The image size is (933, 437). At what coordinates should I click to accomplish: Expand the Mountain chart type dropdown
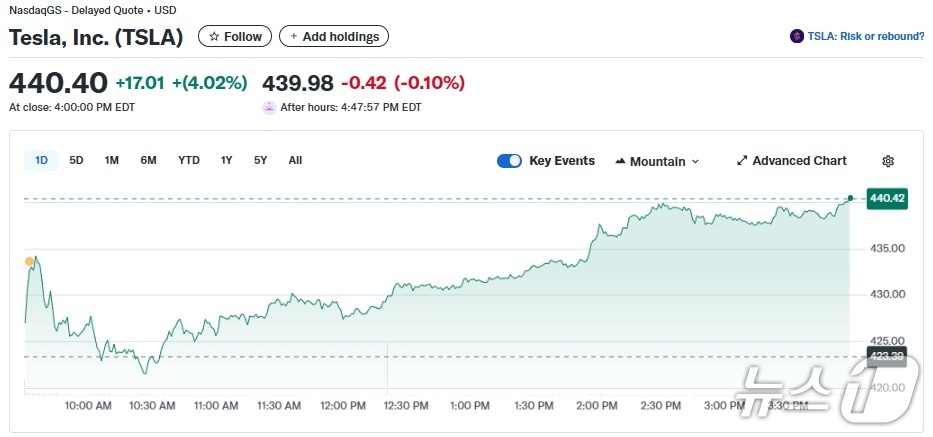(x=696, y=162)
